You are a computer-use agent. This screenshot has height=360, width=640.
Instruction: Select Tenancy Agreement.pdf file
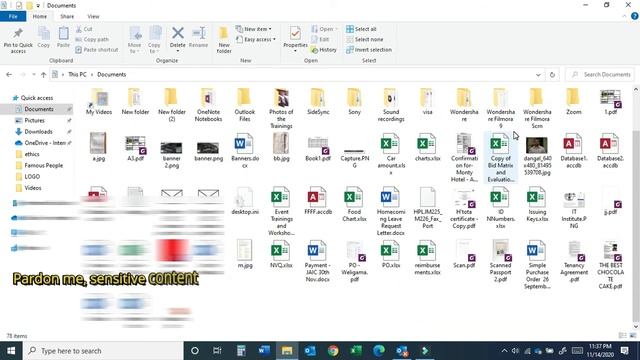click(573, 261)
